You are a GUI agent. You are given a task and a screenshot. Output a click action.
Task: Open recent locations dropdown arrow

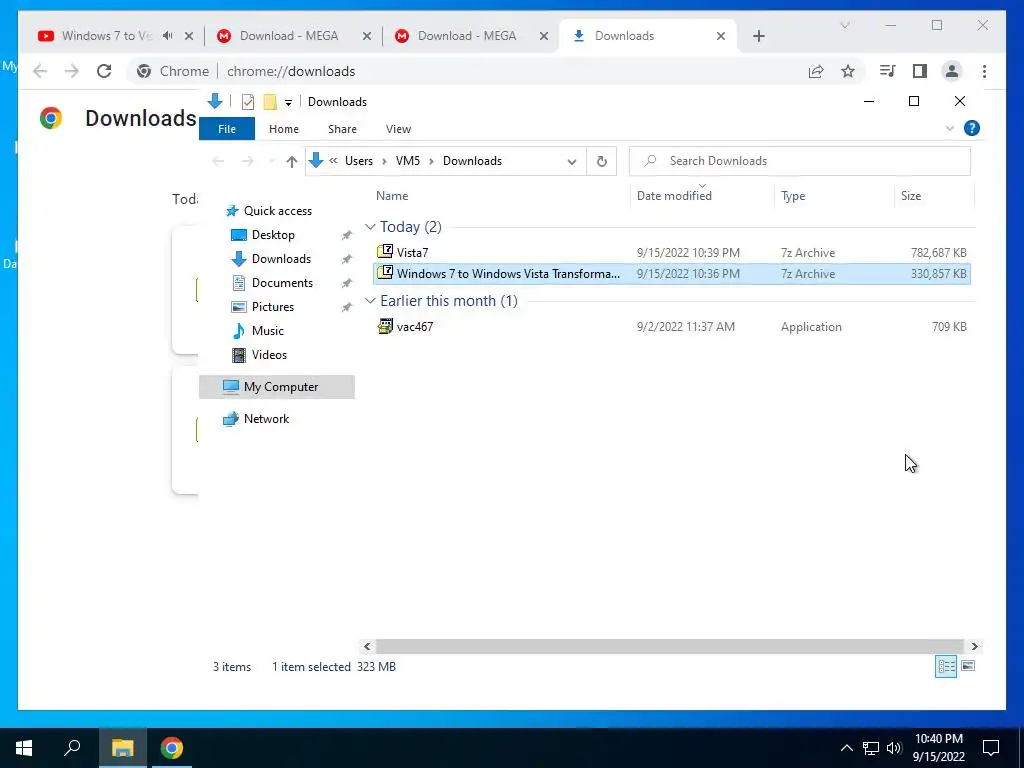point(271,161)
